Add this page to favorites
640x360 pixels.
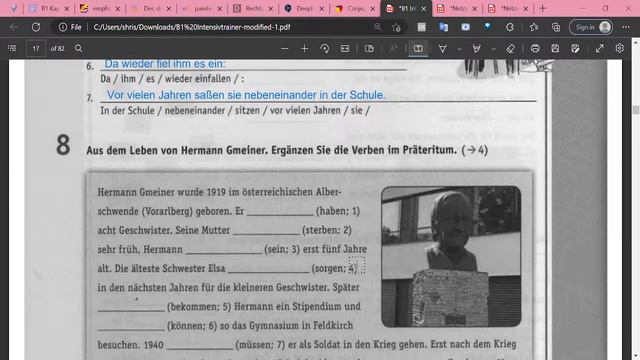pyautogui.click(x=396, y=27)
